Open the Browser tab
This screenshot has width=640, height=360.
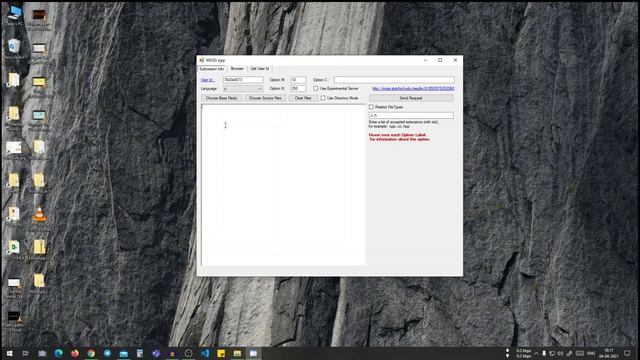[237, 69]
